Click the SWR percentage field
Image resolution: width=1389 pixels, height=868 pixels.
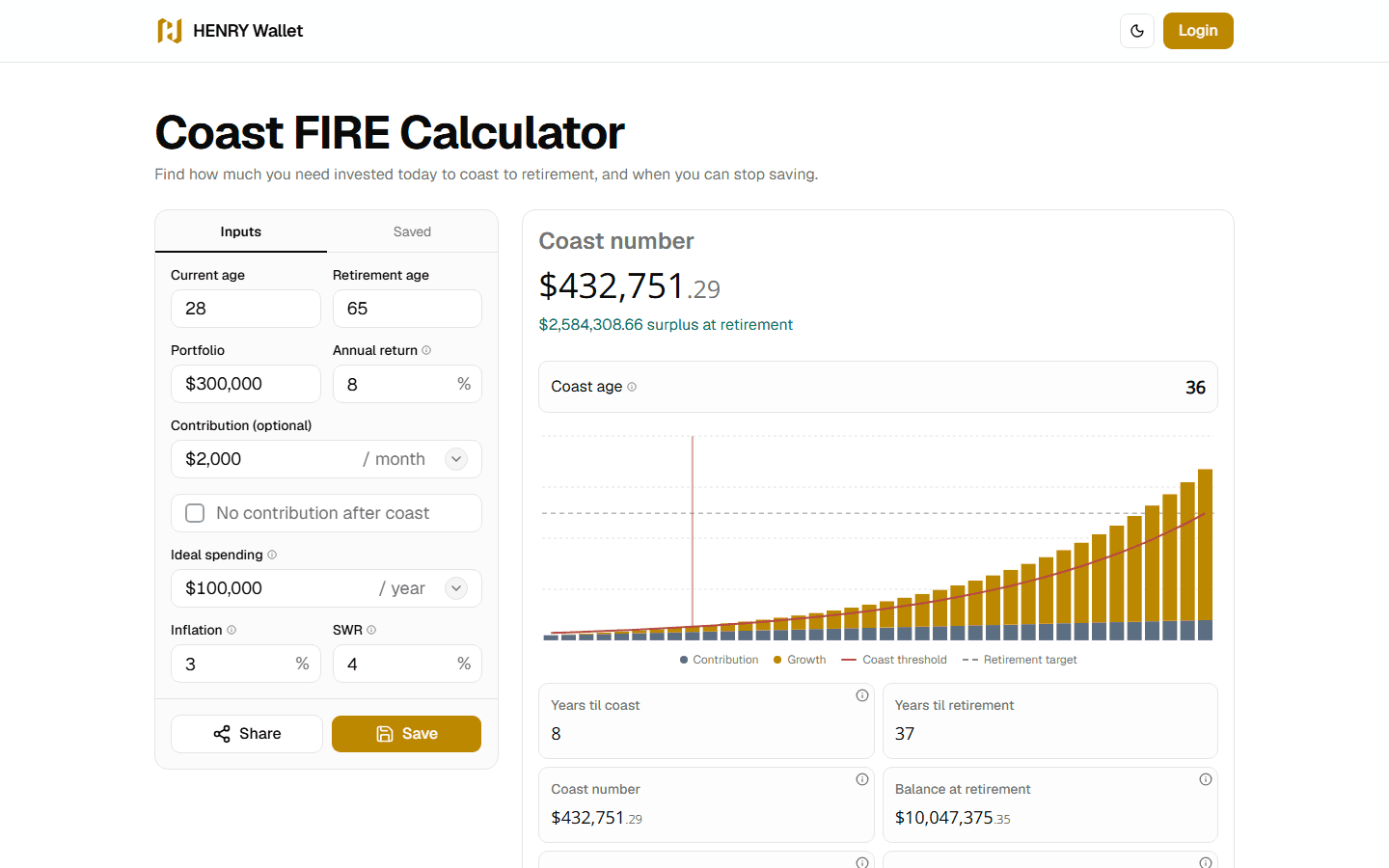coord(407,664)
